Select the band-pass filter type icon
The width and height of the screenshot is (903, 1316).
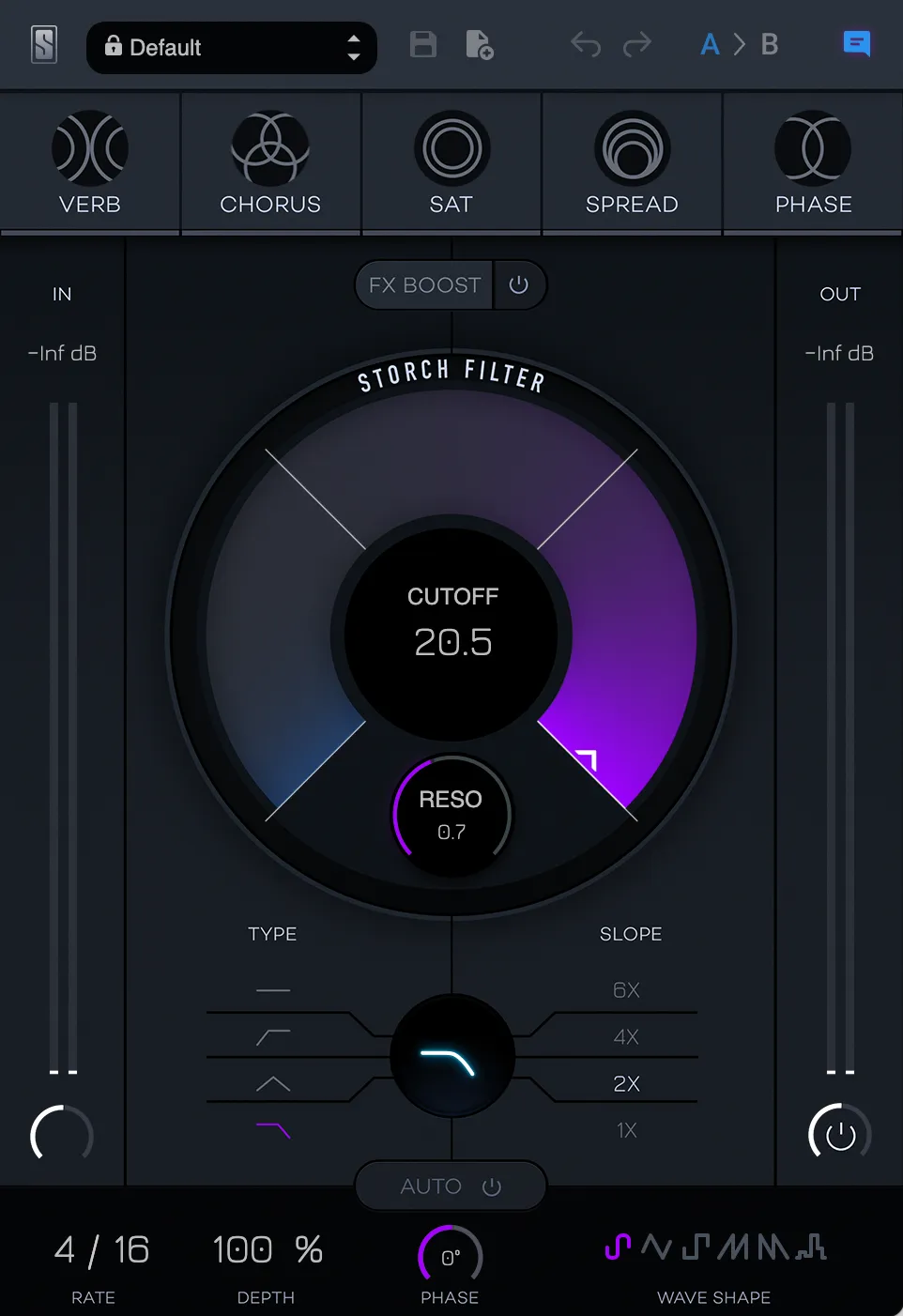(272, 1083)
